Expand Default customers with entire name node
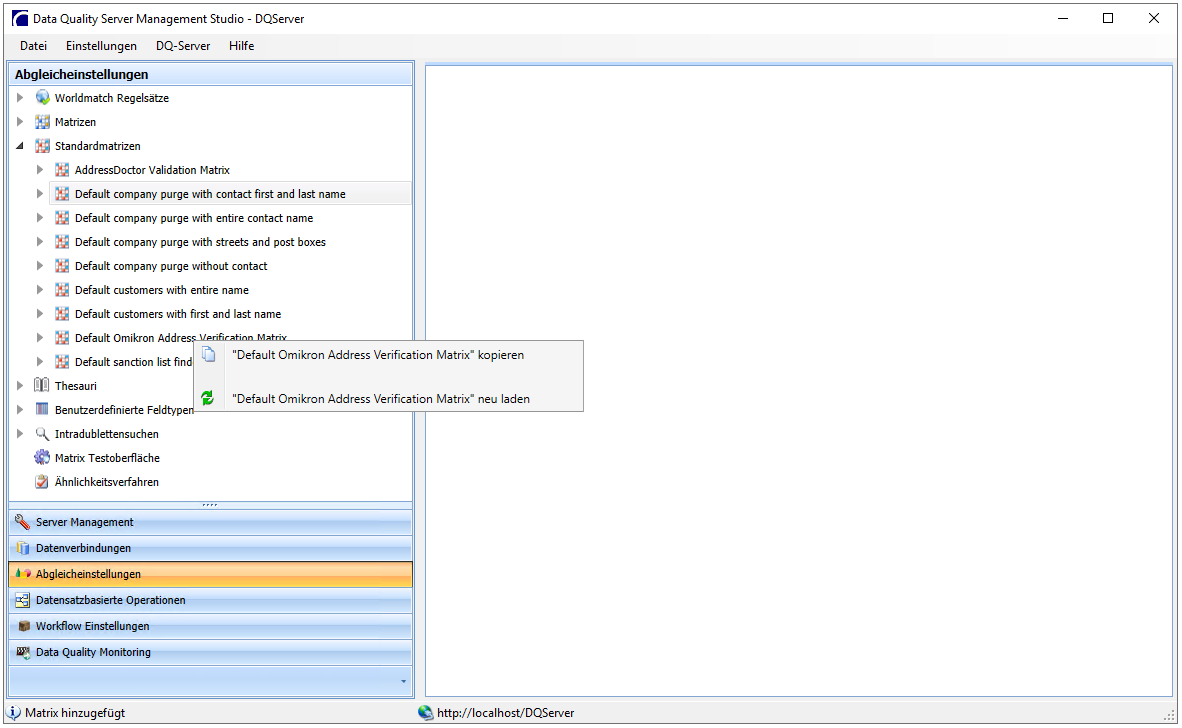Image resolution: width=1182 pixels, height=728 pixels. coord(40,290)
